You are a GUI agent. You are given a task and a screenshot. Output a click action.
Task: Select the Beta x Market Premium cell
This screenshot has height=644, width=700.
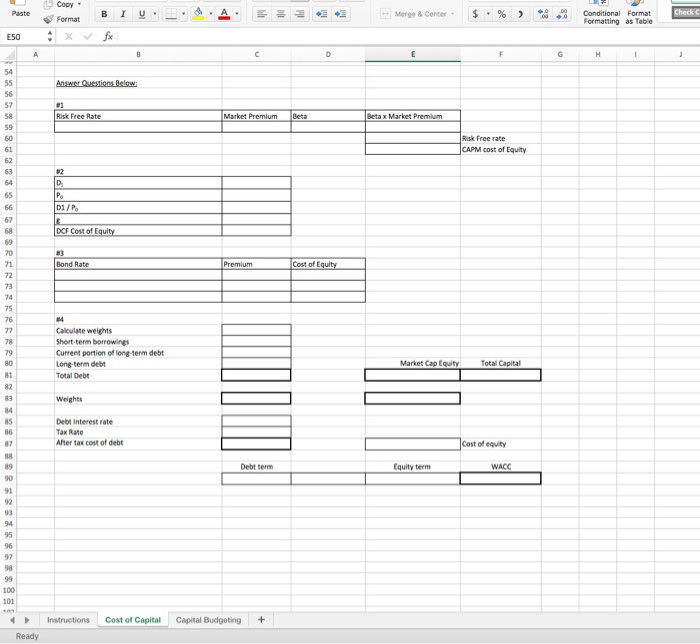click(x=413, y=116)
